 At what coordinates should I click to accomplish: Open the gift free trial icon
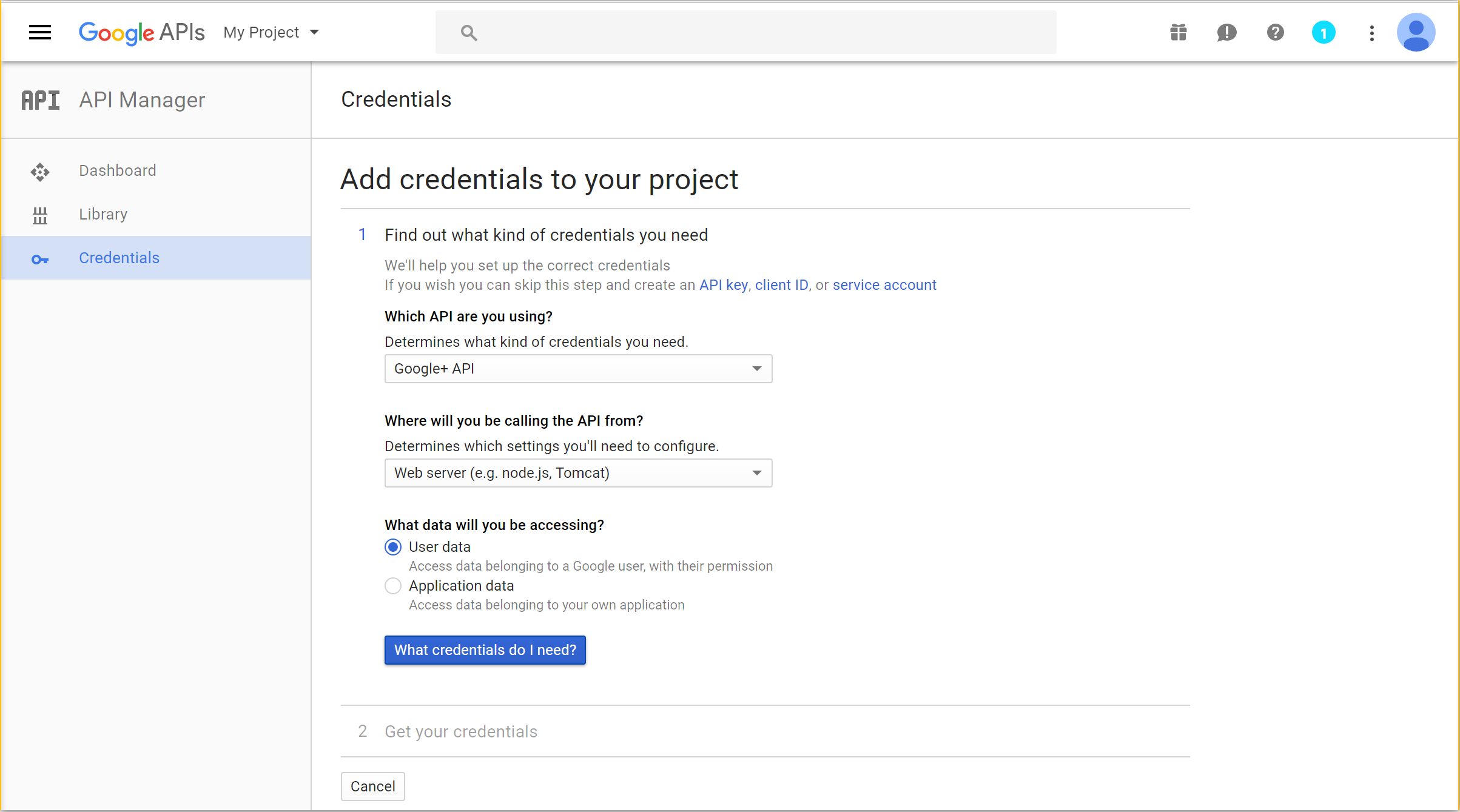1179,32
